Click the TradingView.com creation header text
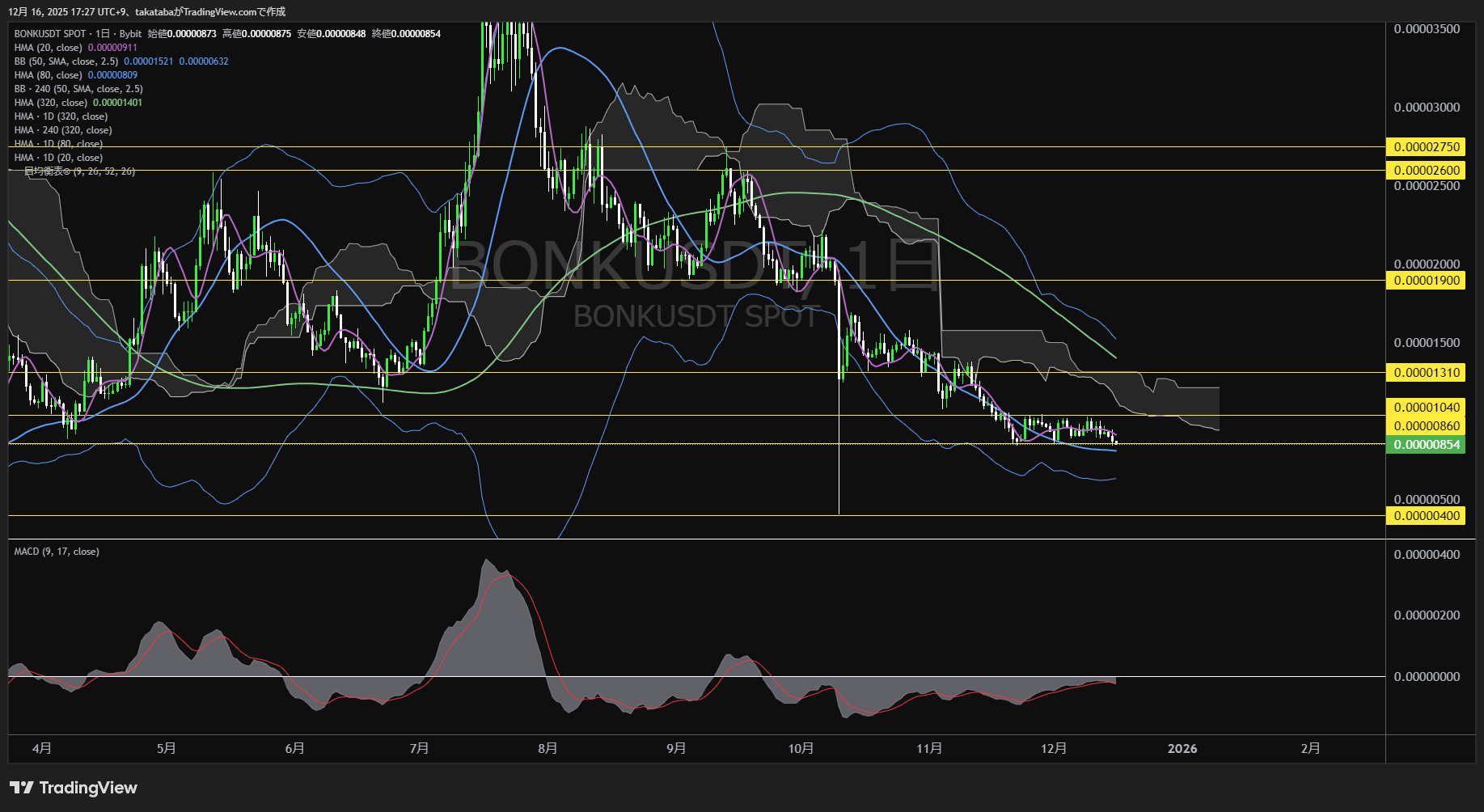This screenshot has width=1484, height=812. click(x=210, y=12)
